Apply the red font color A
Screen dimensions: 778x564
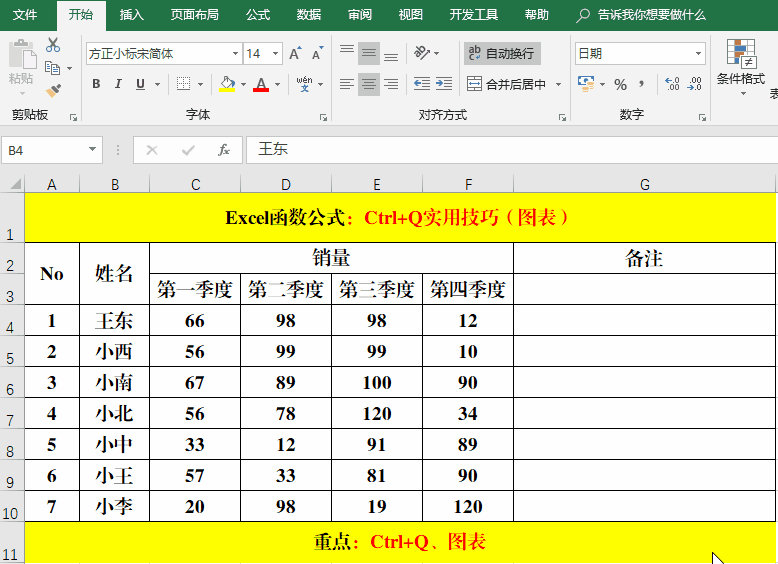tap(261, 84)
